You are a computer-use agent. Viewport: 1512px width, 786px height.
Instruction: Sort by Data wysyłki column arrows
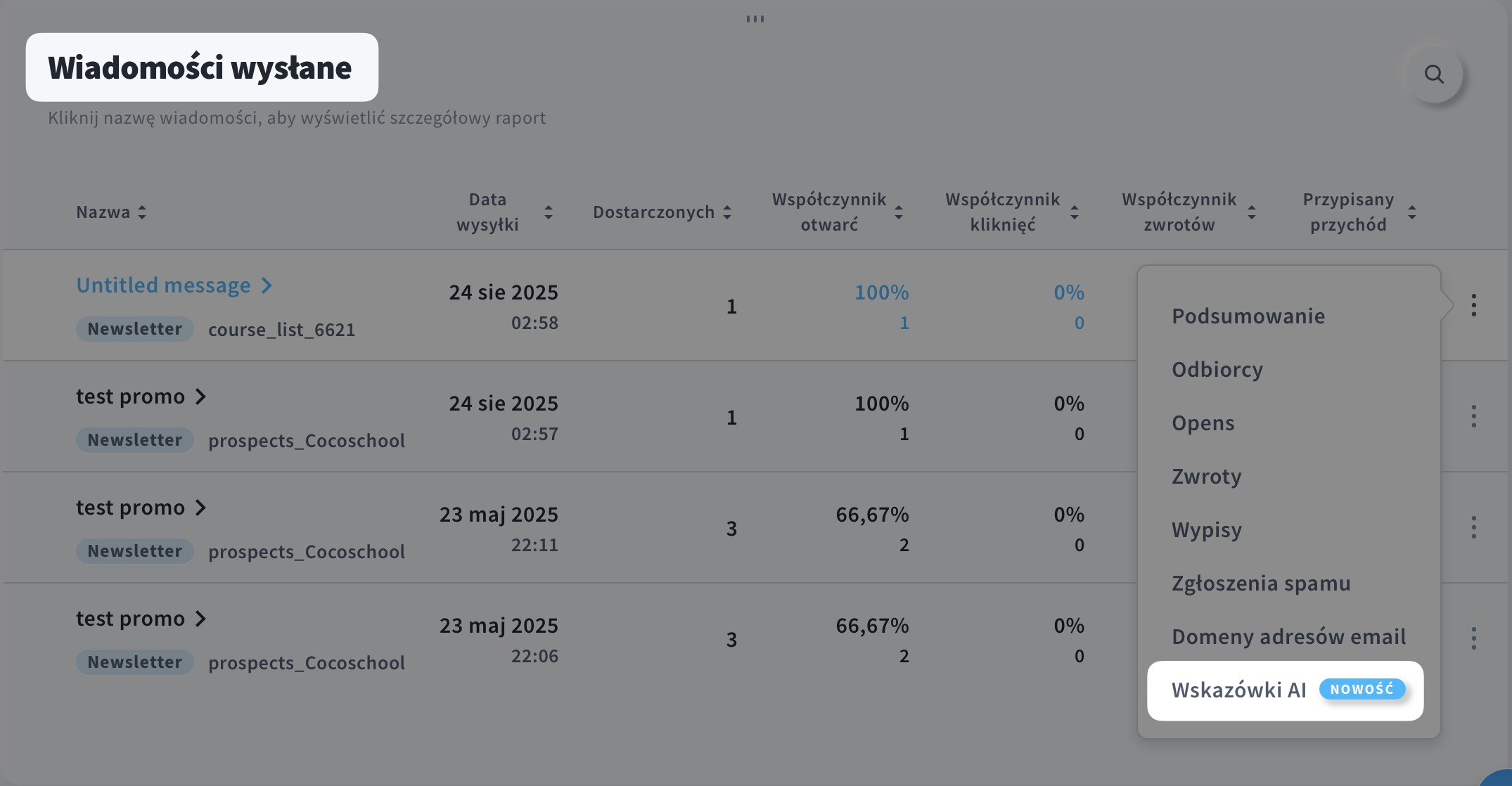549,212
